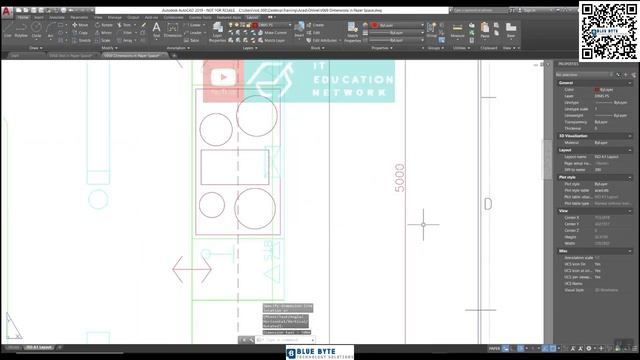Select the ISO A1 Layout tab at bottom
This screenshot has height=360, width=640.
pos(39,348)
